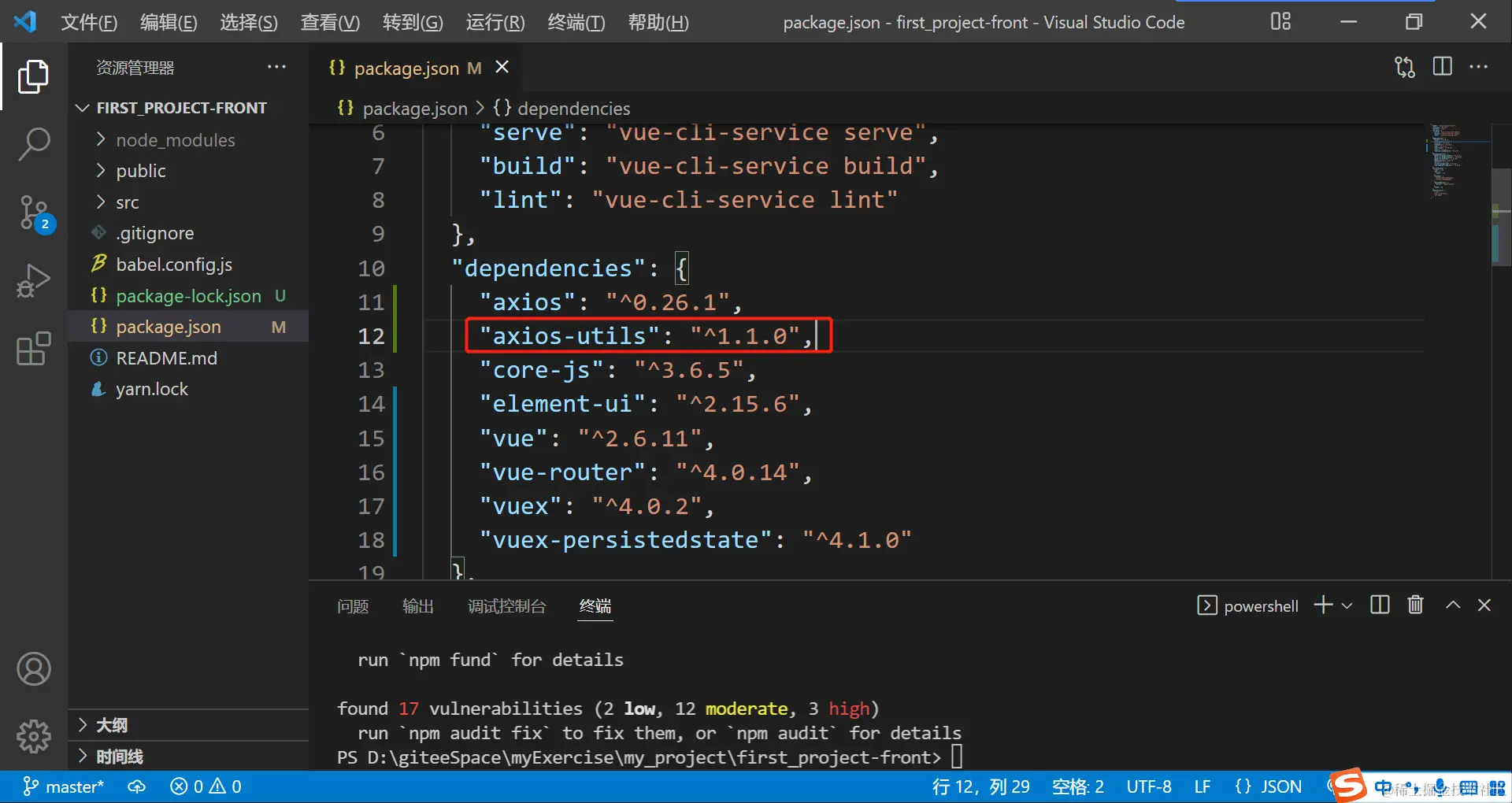The width and height of the screenshot is (1512, 803).
Task: Customize layout icon in title bar
Action: tap(1281, 21)
